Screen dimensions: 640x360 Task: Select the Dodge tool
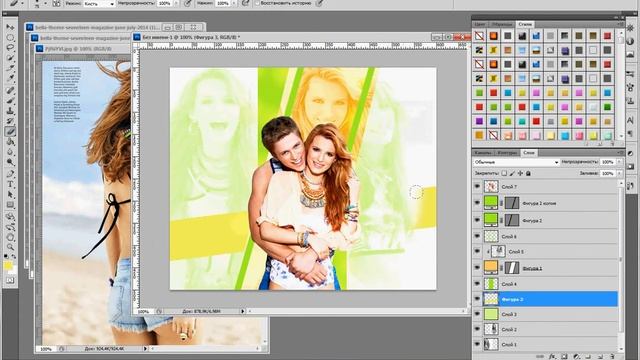[x=10, y=163]
